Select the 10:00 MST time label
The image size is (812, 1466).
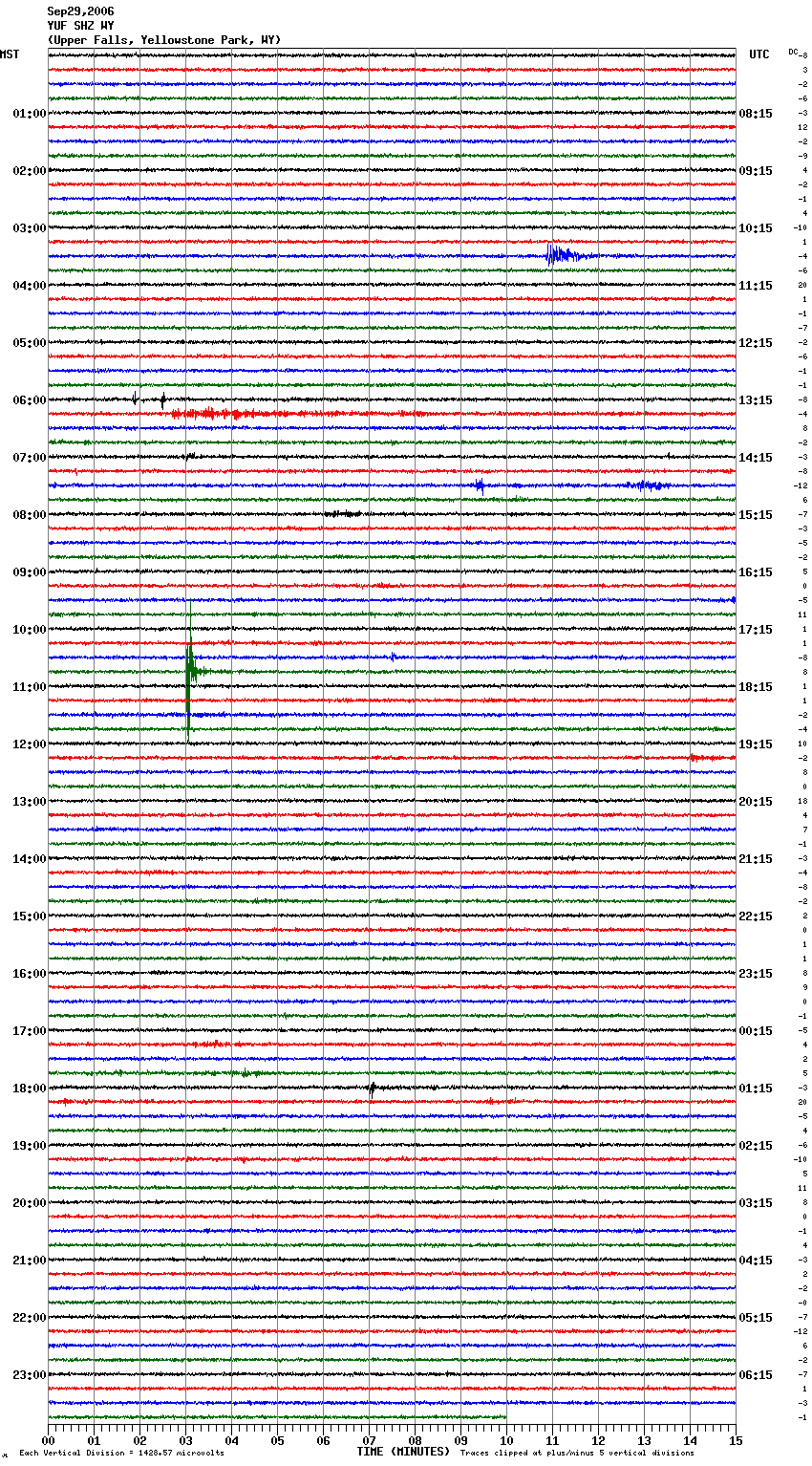coord(30,630)
